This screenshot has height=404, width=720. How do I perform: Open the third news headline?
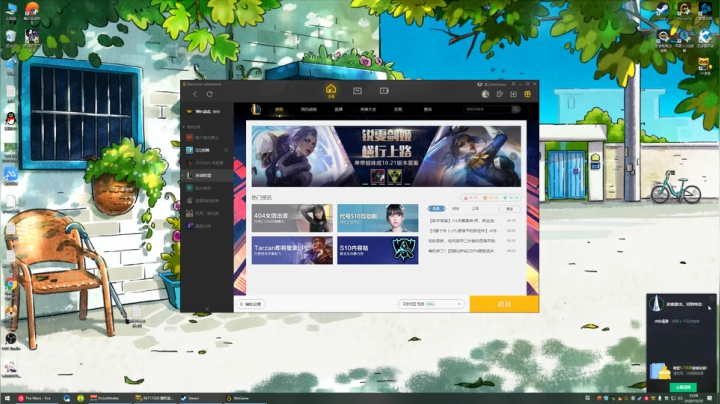pyautogui.click(x=463, y=241)
